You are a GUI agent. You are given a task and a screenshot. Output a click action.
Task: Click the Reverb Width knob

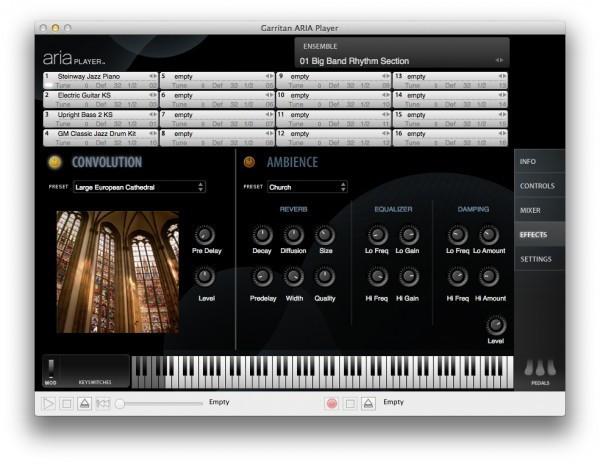point(293,277)
